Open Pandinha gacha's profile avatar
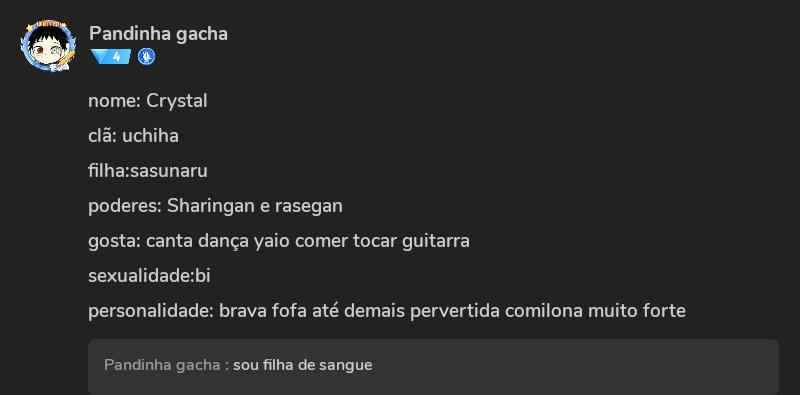The width and height of the screenshot is (800, 395). [x=48, y=46]
